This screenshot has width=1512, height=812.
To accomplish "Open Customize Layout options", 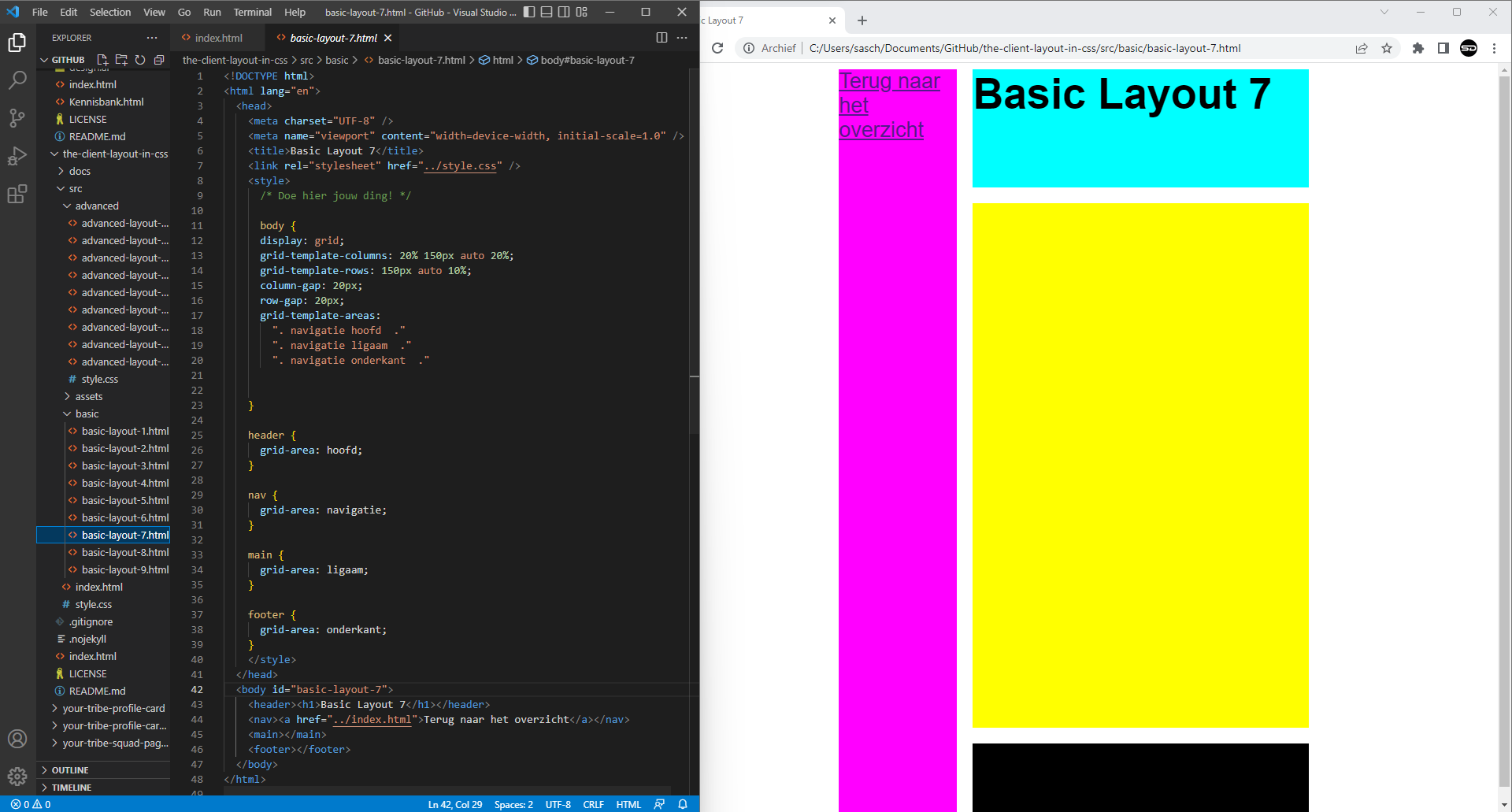I will 581,12.
